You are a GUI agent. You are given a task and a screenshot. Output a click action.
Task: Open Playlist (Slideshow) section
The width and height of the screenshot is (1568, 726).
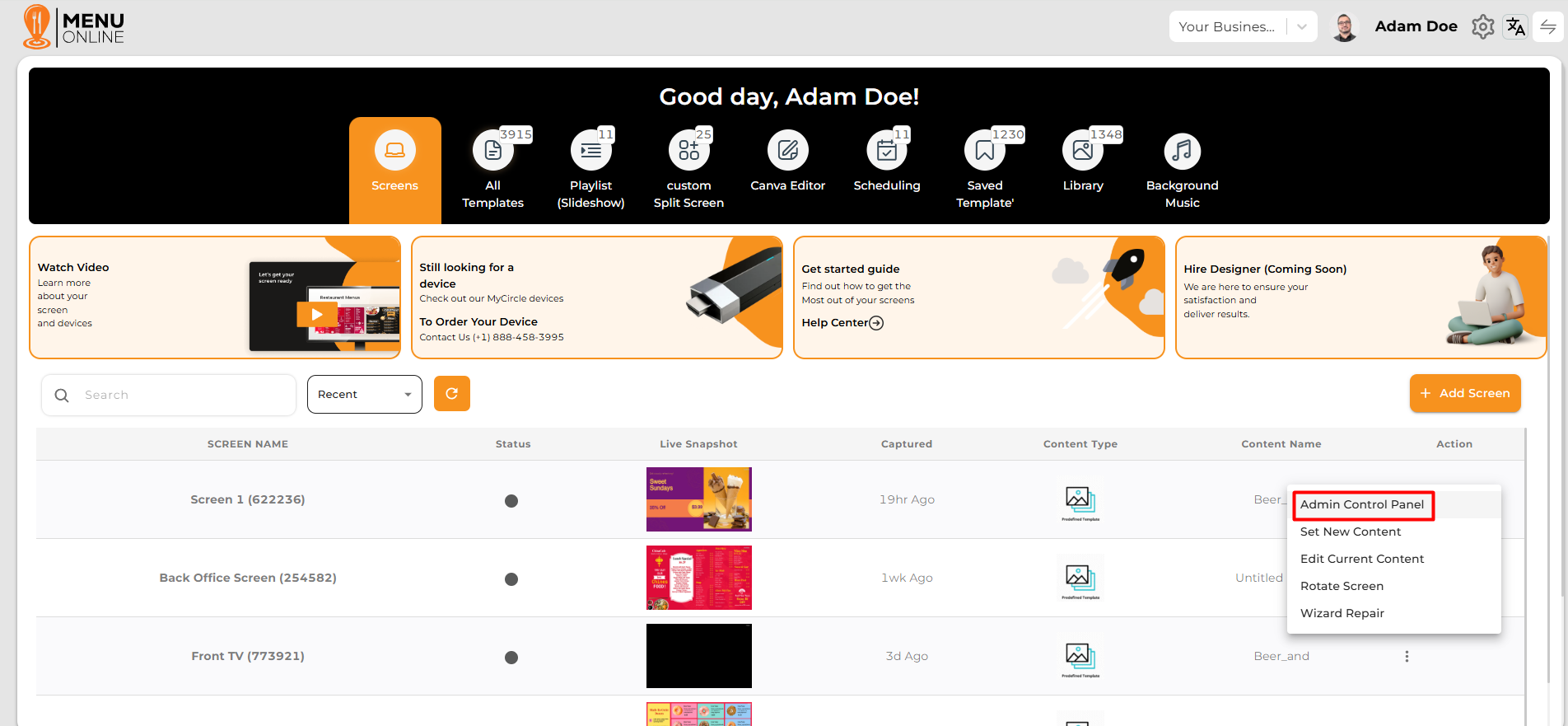pyautogui.click(x=590, y=151)
